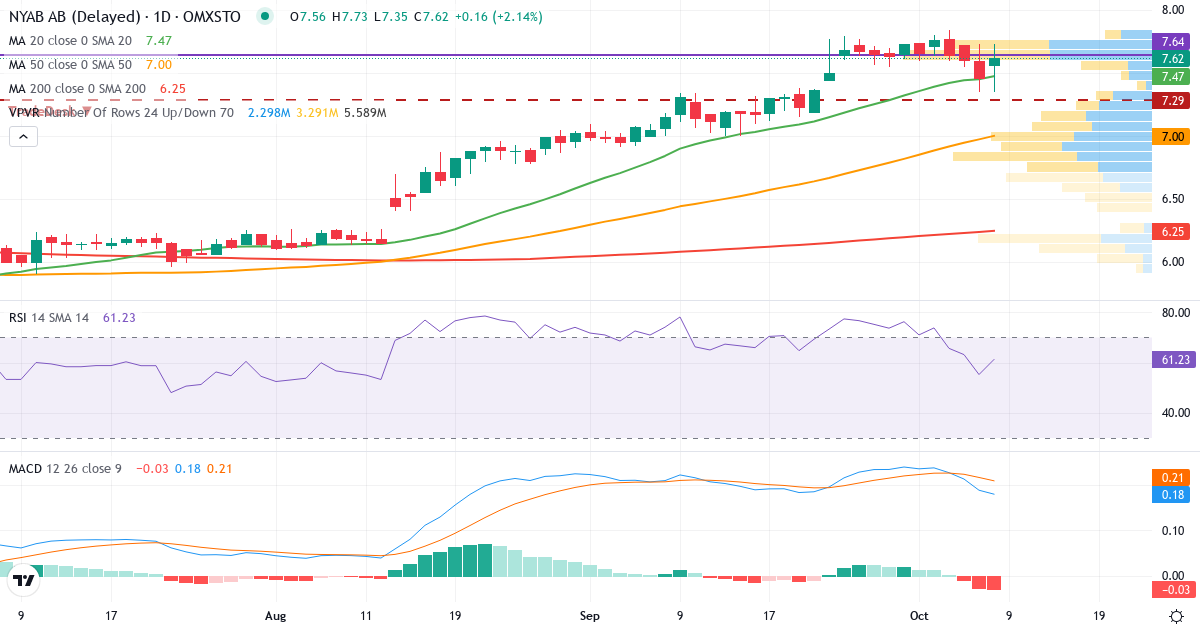Open chart settings via the gear icon
Image resolution: width=1200 pixels, height=630 pixels.
point(1177,617)
